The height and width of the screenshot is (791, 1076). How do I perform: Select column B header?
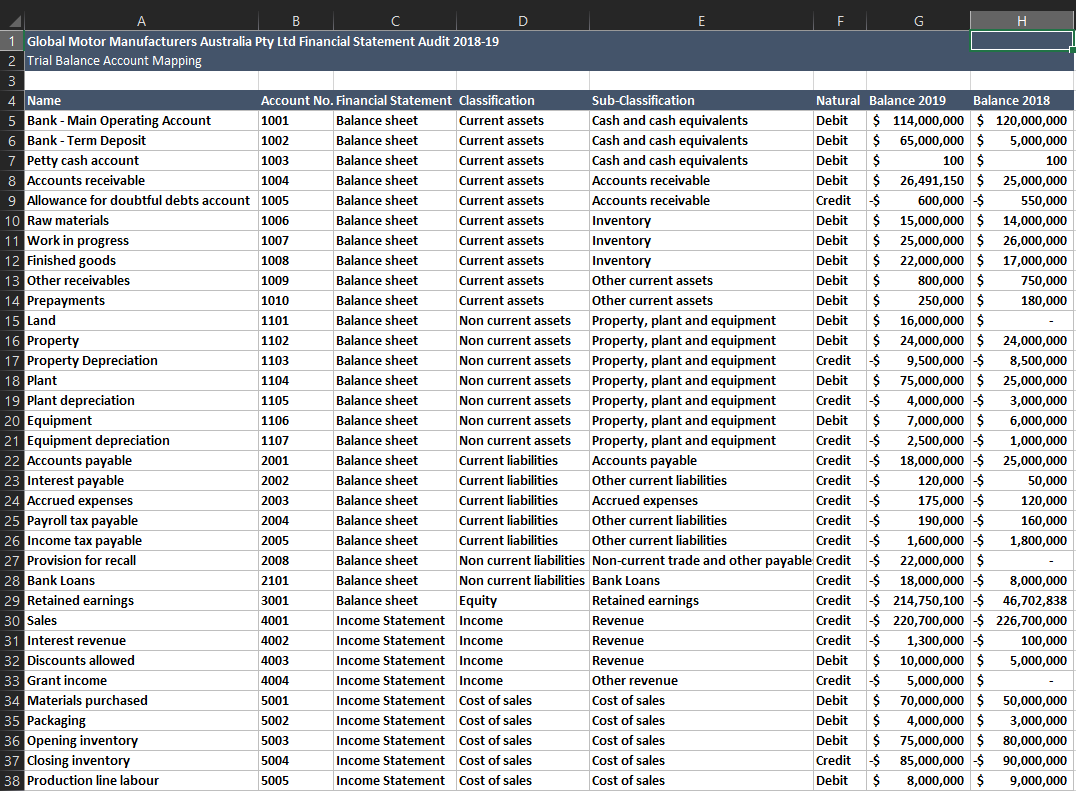(296, 21)
